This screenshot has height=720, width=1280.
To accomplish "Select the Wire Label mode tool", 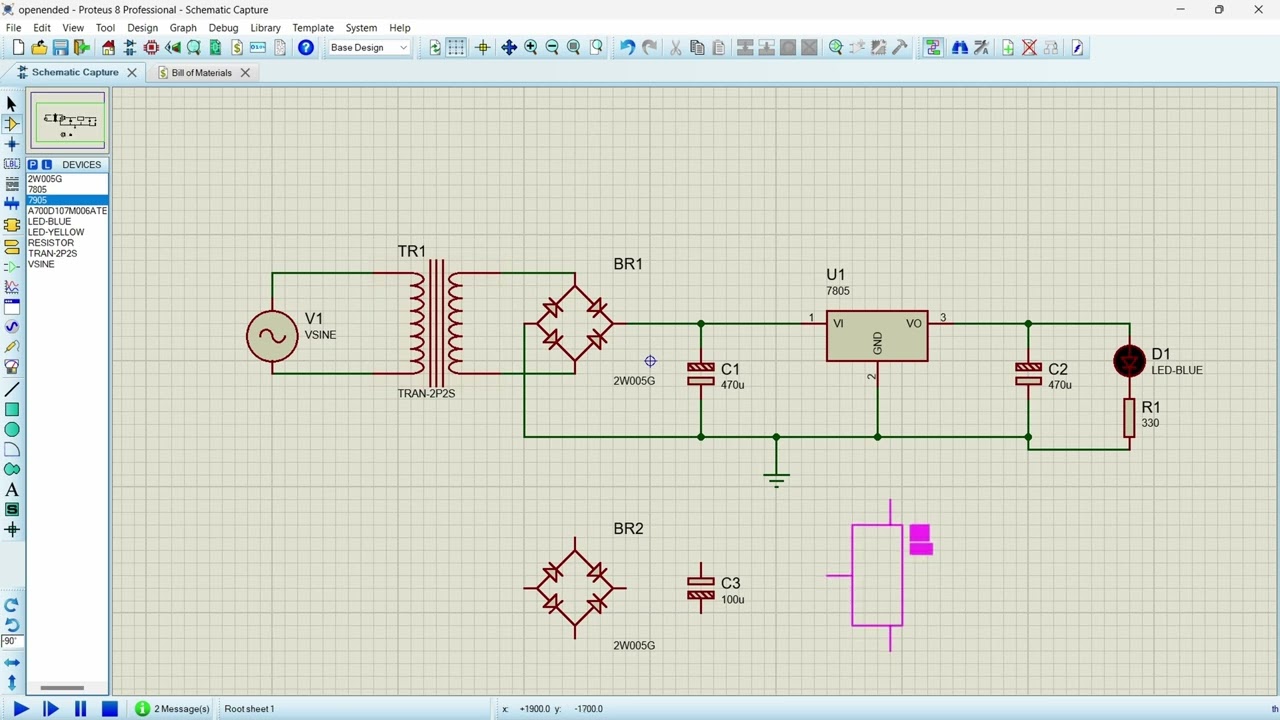I will [x=12, y=164].
